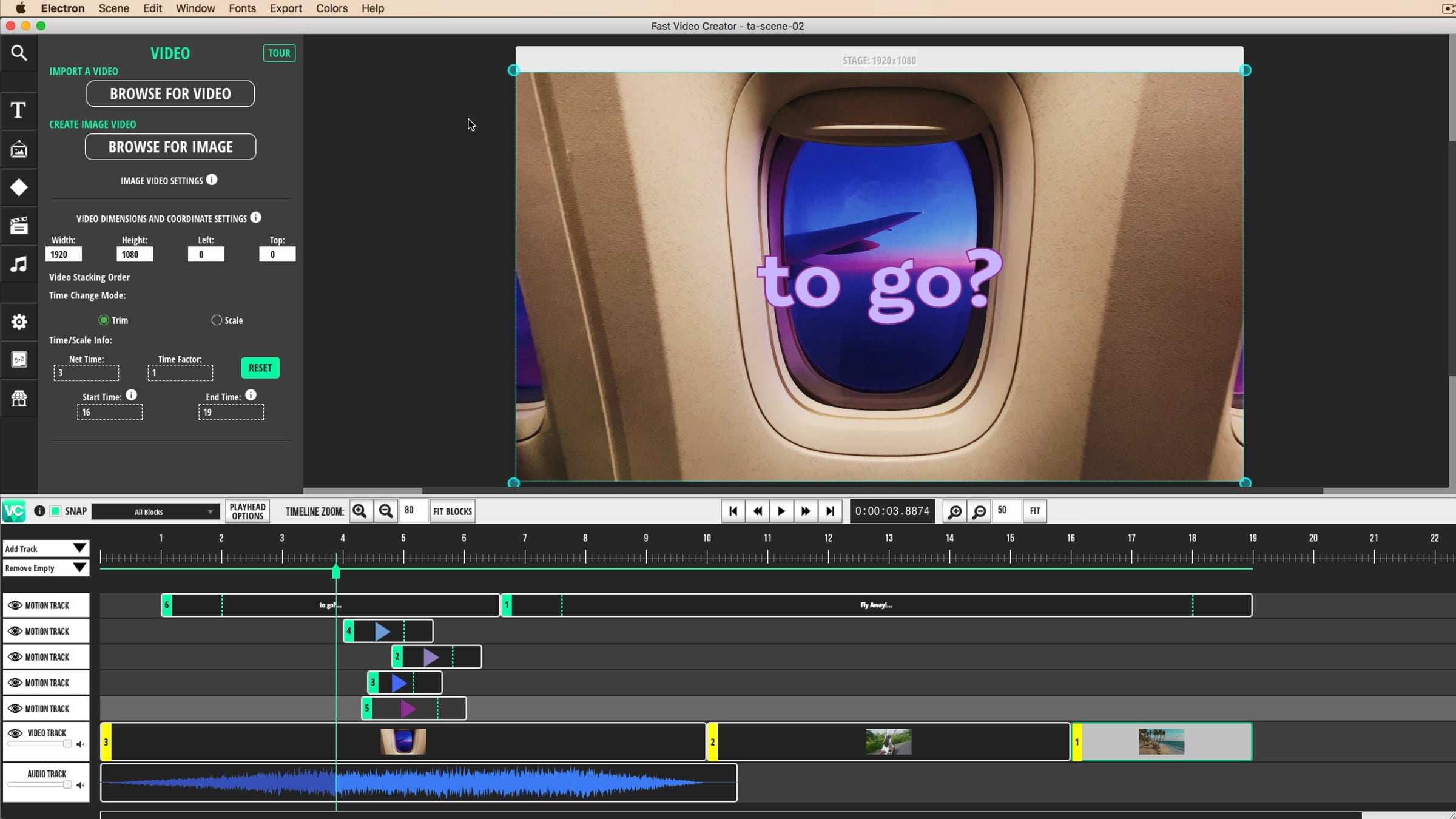1456x819 pixels.
Task: Open the Export menu
Action: (285, 8)
